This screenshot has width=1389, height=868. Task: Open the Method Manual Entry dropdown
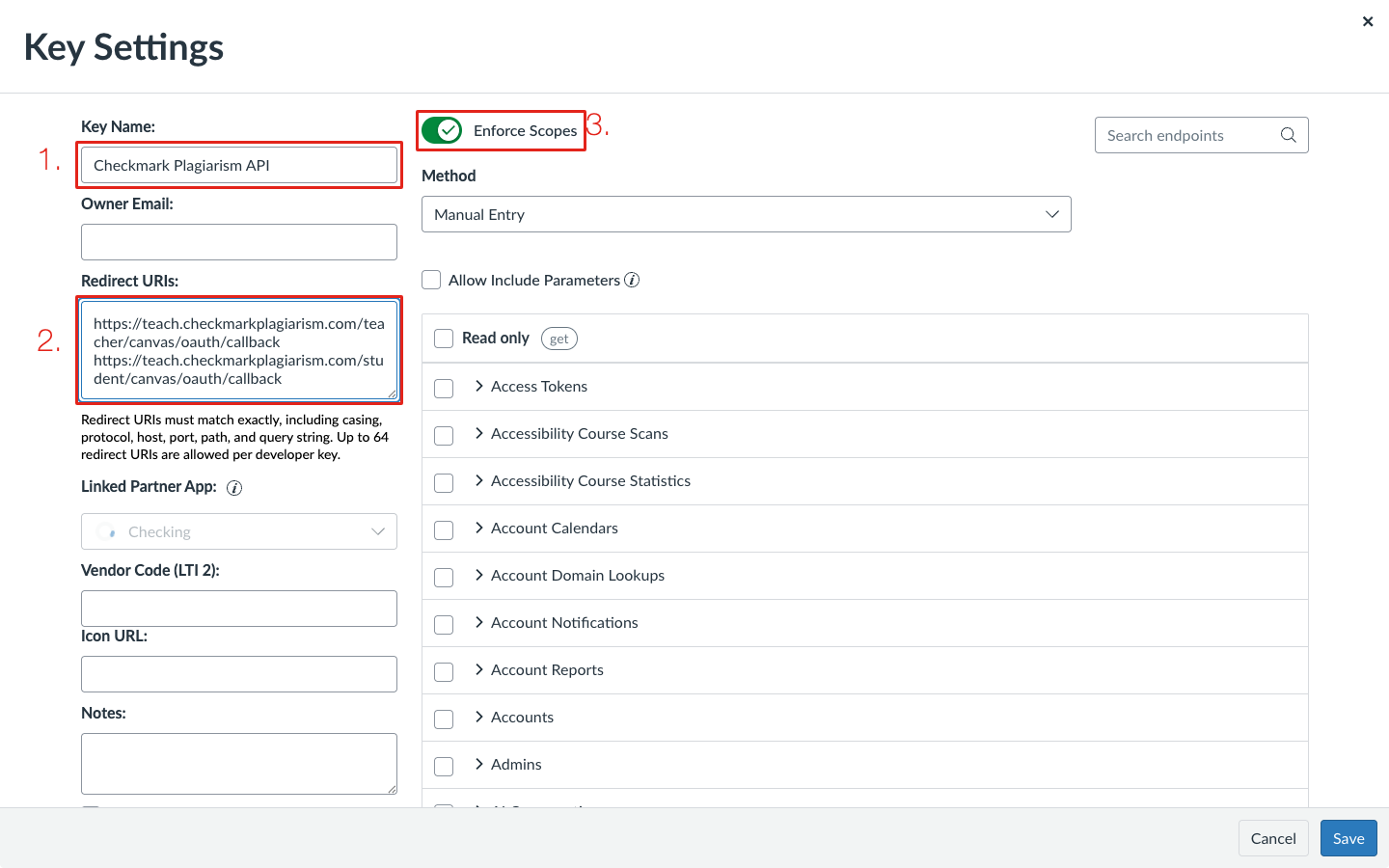coord(746,214)
